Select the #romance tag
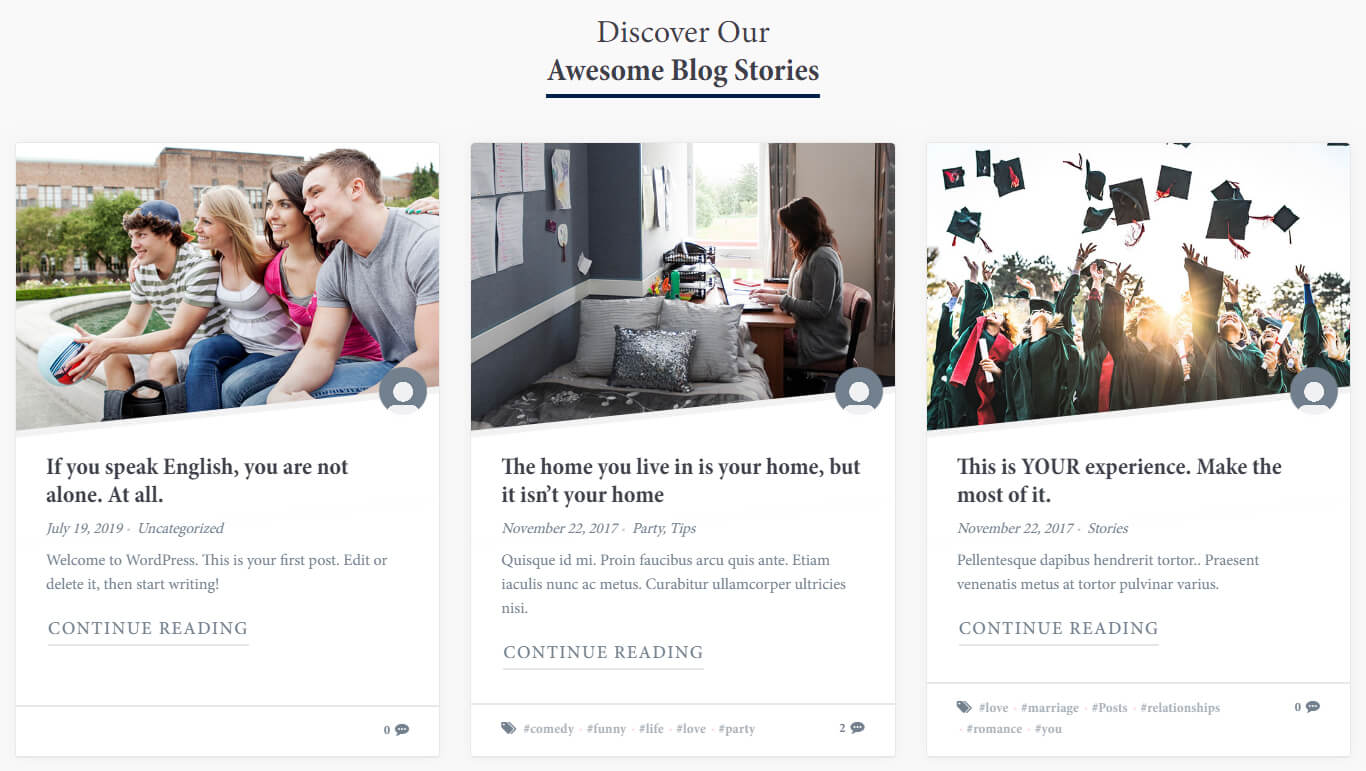Screen dimensions: 1366x771 (994, 729)
